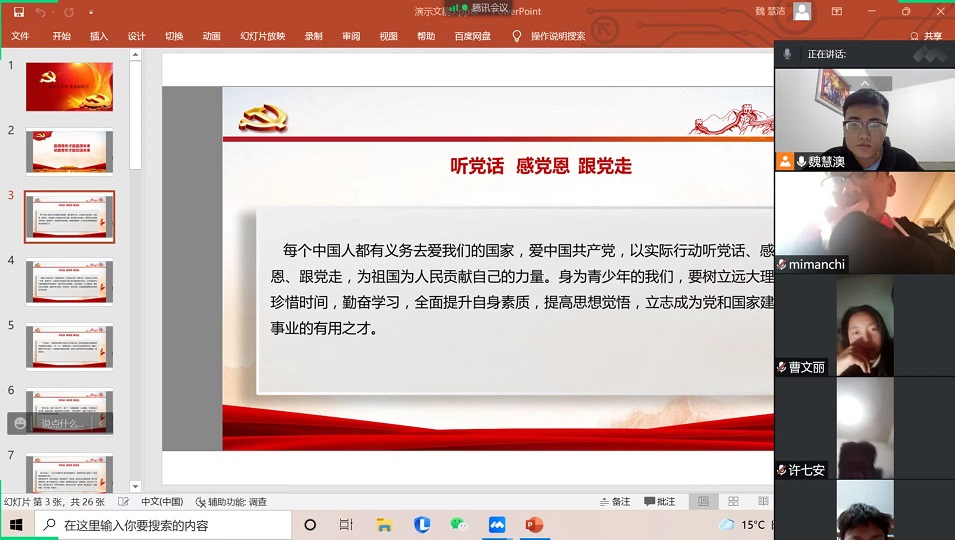
Task: Open the 幻灯片放映 ribbon tab
Action: [262, 36]
